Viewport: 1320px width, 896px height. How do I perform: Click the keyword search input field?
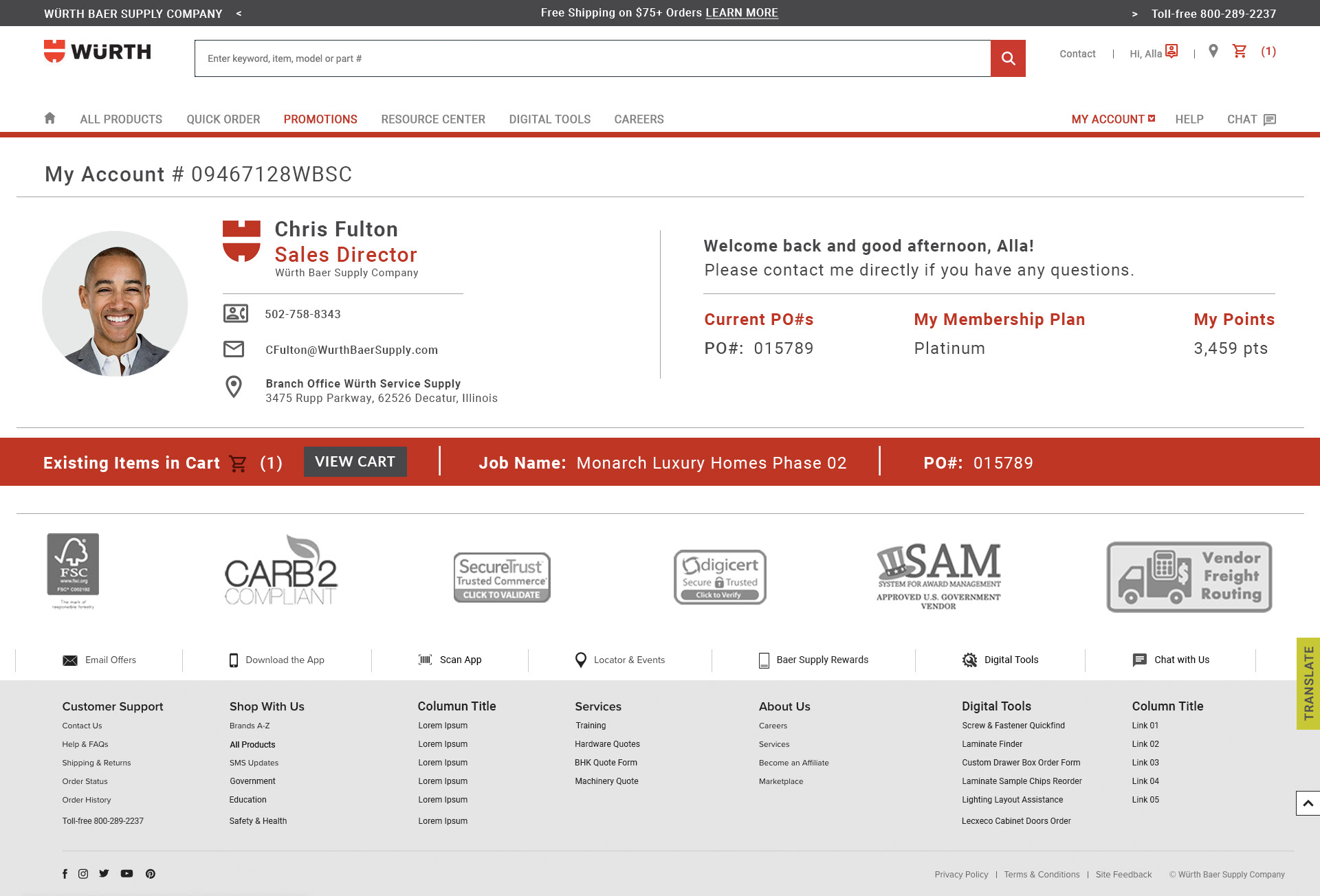click(x=591, y=58)
